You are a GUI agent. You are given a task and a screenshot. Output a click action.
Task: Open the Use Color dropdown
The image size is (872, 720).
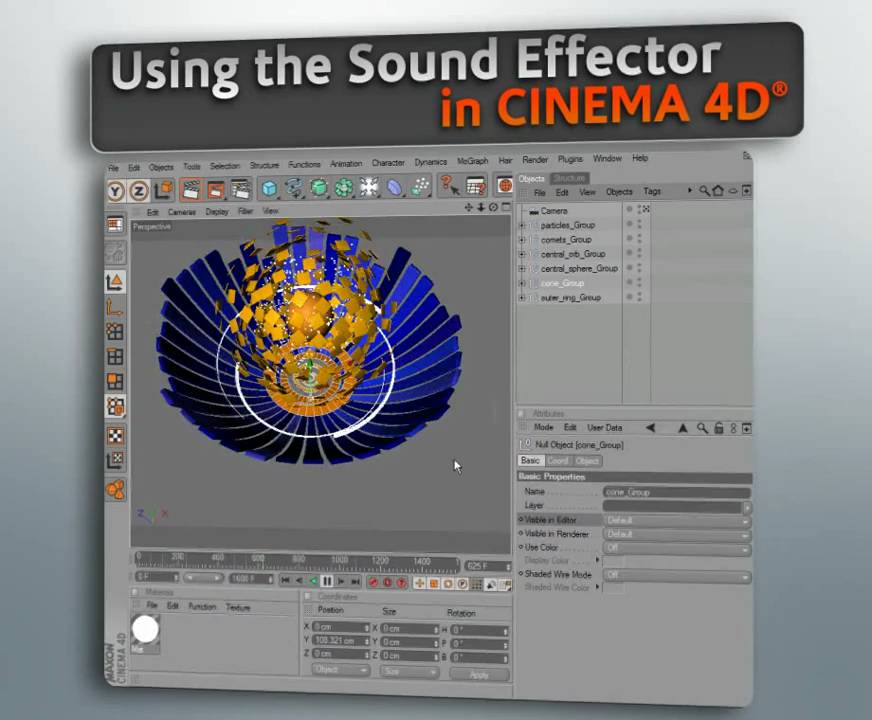677,548
